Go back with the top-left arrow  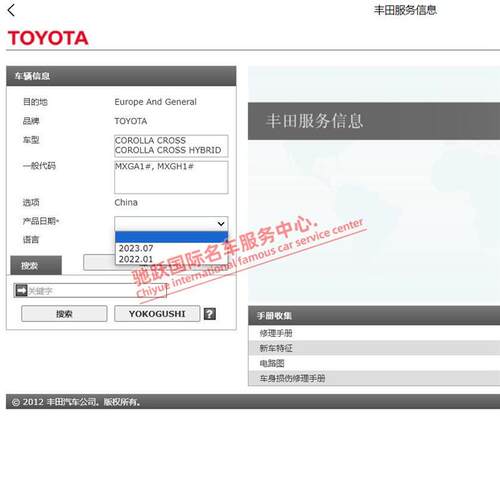click(x=11, y=10)
